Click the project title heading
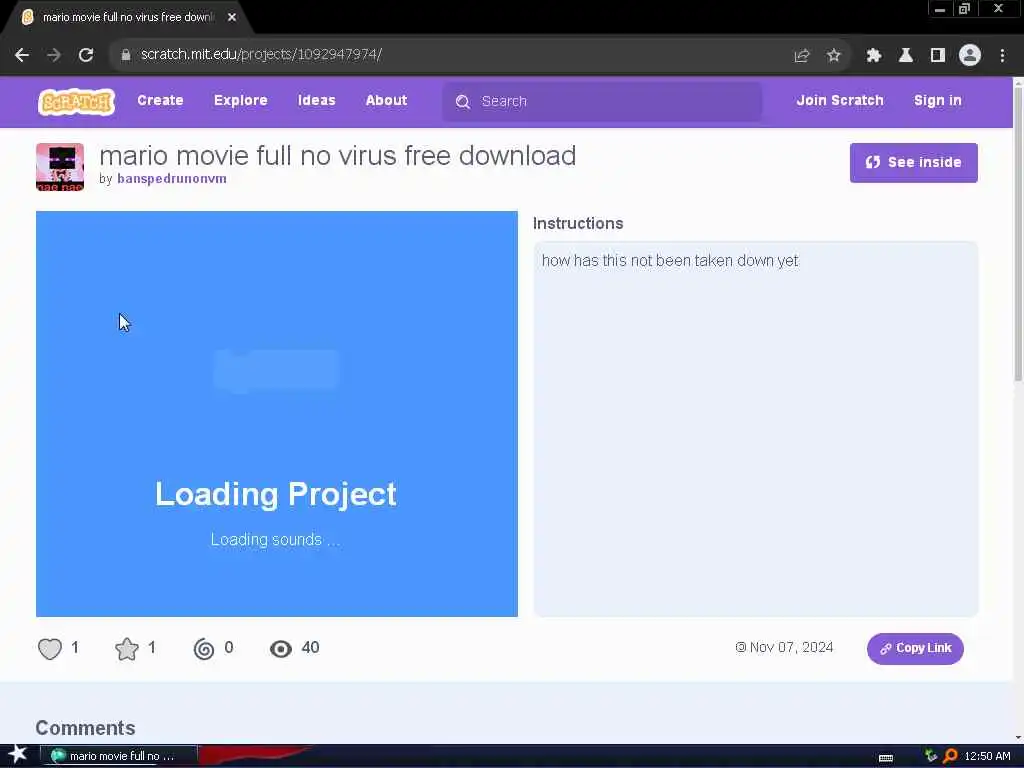 (338, 156)
